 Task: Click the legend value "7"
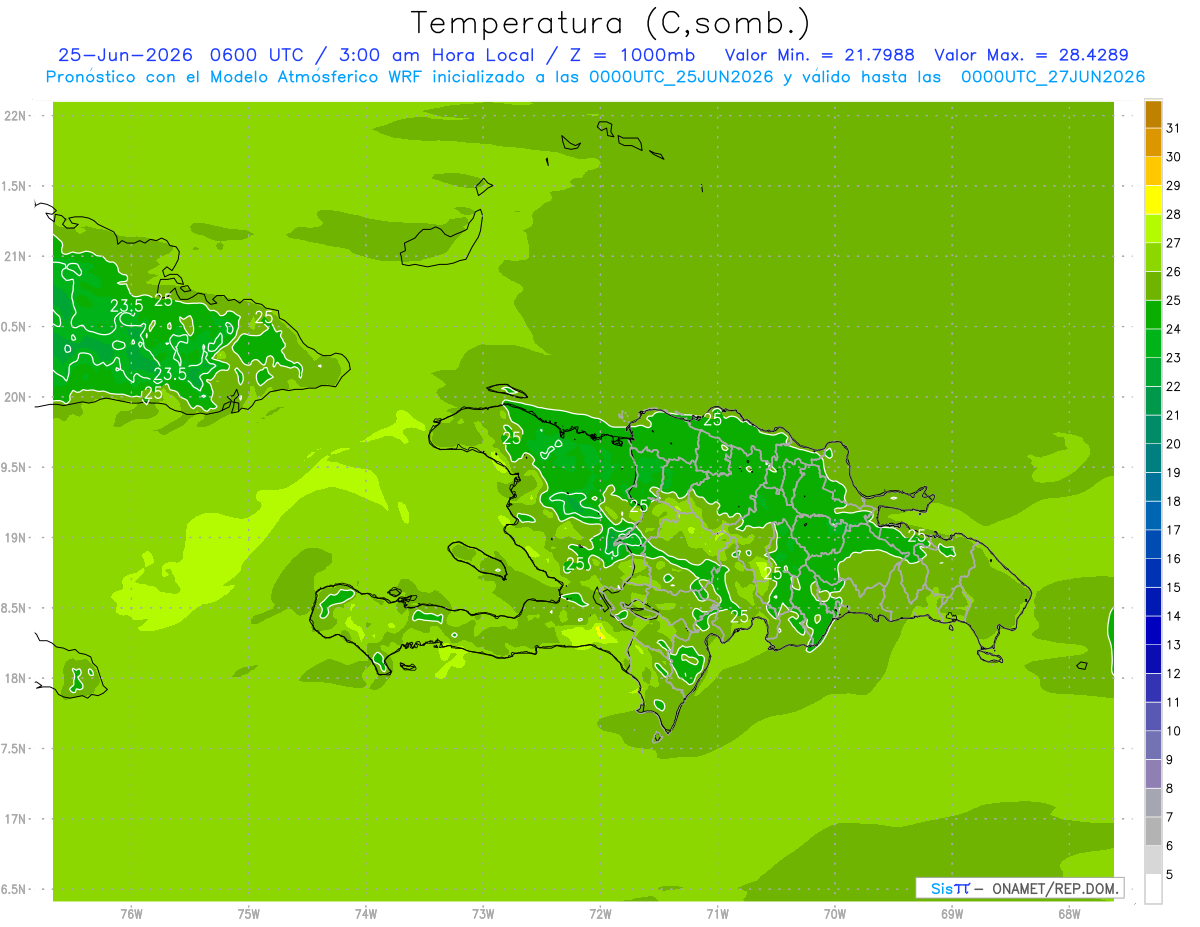coord(1170,817)
